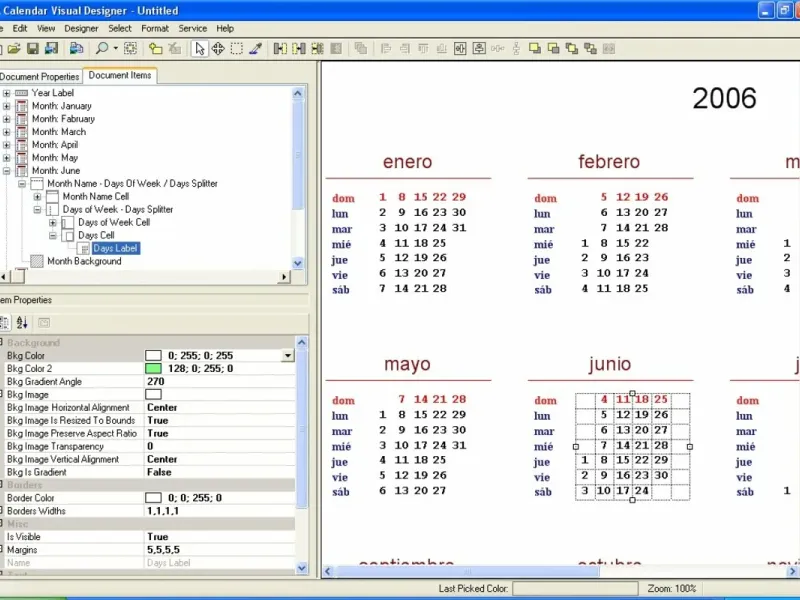Expand the Month: February node
800x600 pixels.
(x=6, y=119)
